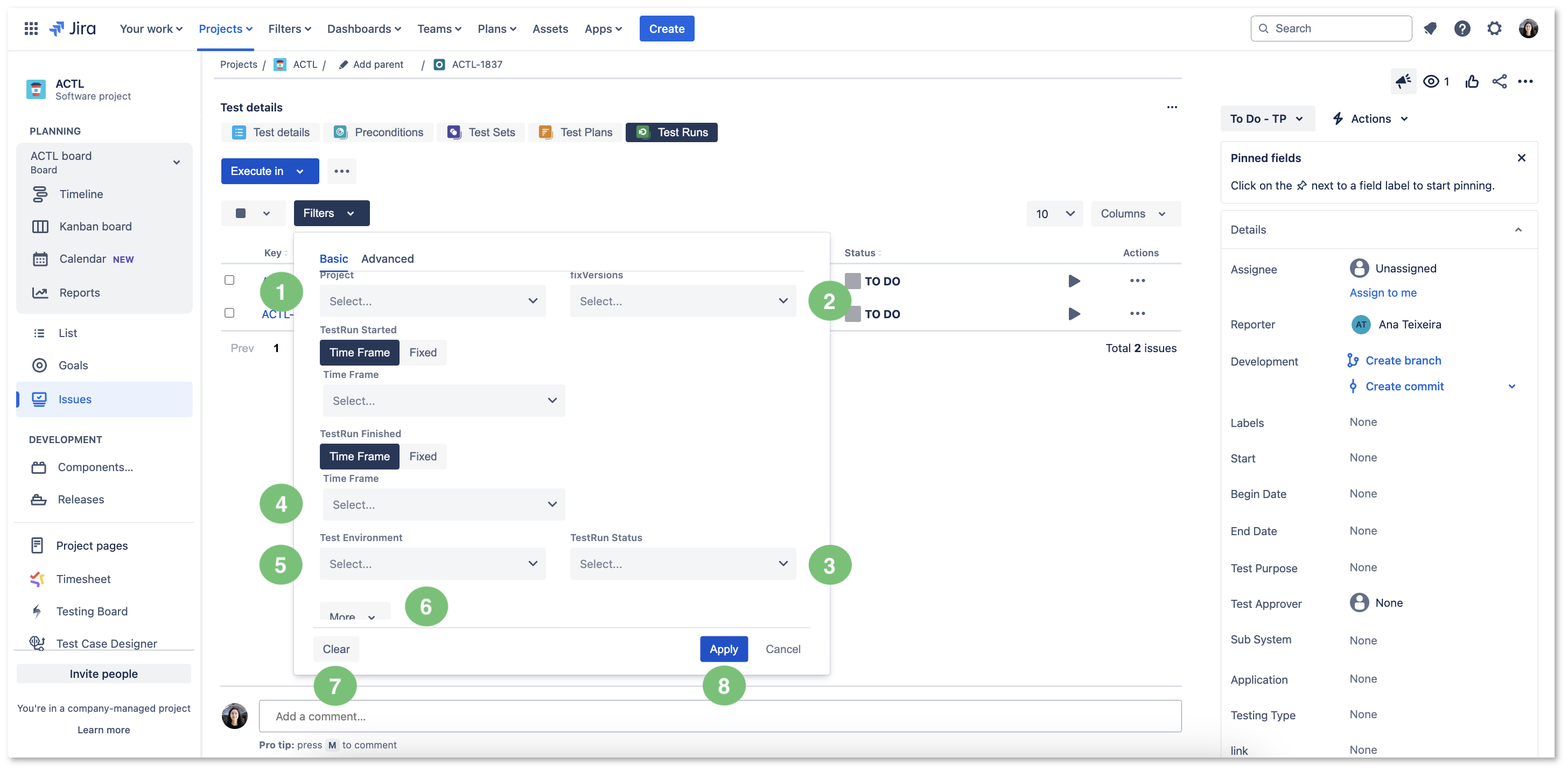This screenshot has width=1568, height=771.
Task: Open actions ellipsis for first test run row
Action: pos(1137,281)
